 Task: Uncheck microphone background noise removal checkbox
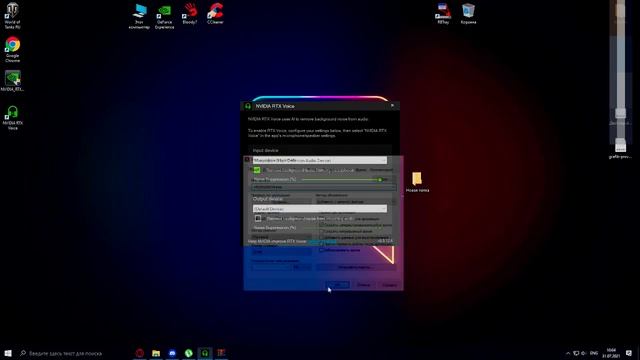click(x=257, y=170)
